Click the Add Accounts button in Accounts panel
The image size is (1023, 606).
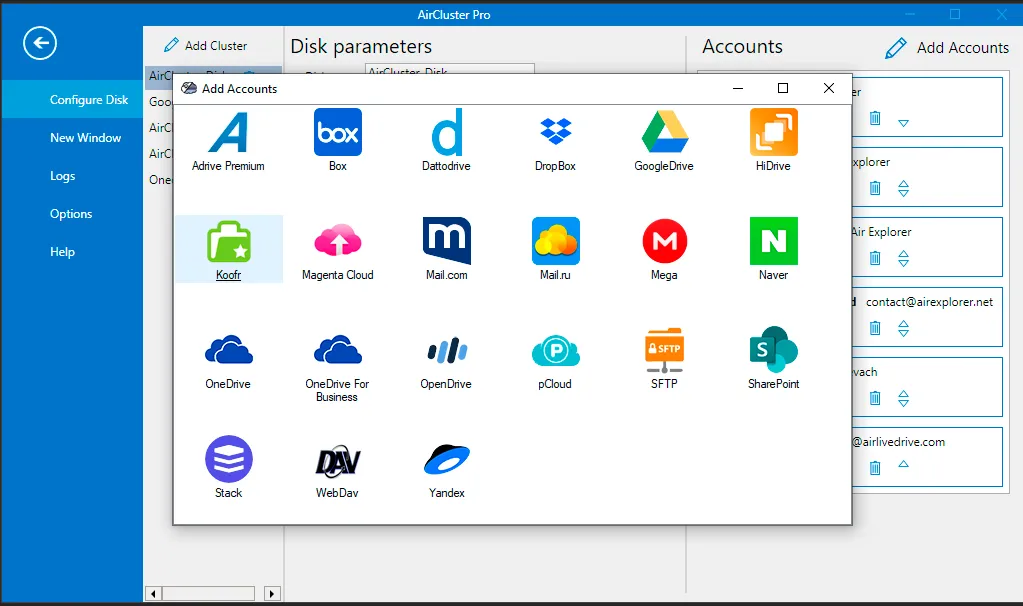click(x=947, y=48)
